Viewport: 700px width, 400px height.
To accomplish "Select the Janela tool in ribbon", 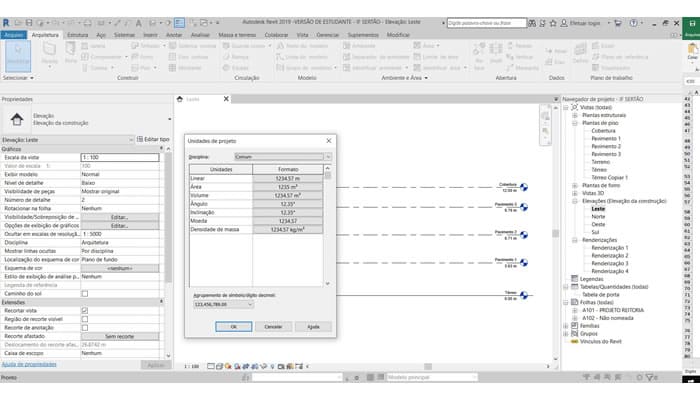I will [x=93, y=46].
